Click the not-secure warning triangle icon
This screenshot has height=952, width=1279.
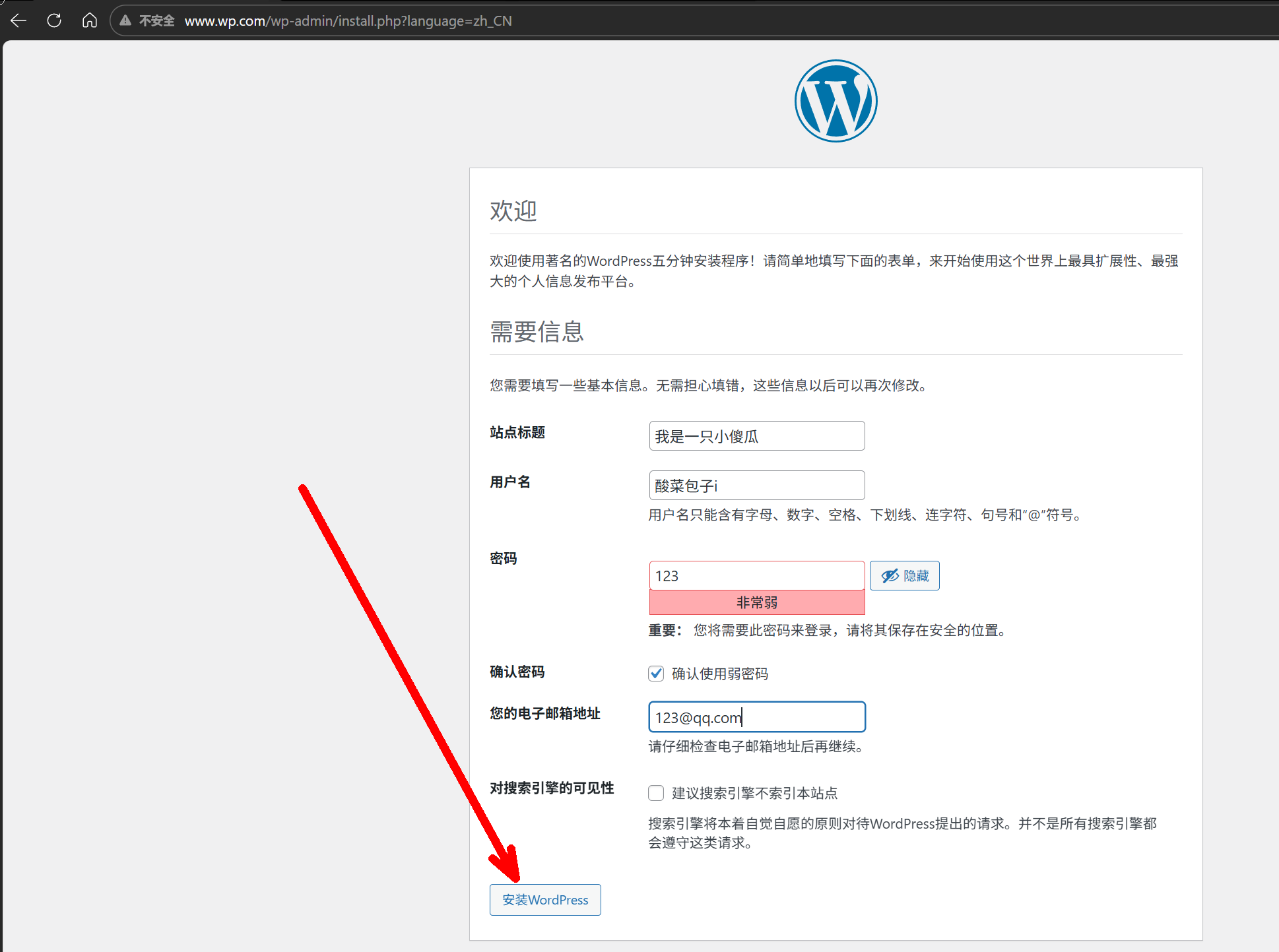click(x=125, y=20)
